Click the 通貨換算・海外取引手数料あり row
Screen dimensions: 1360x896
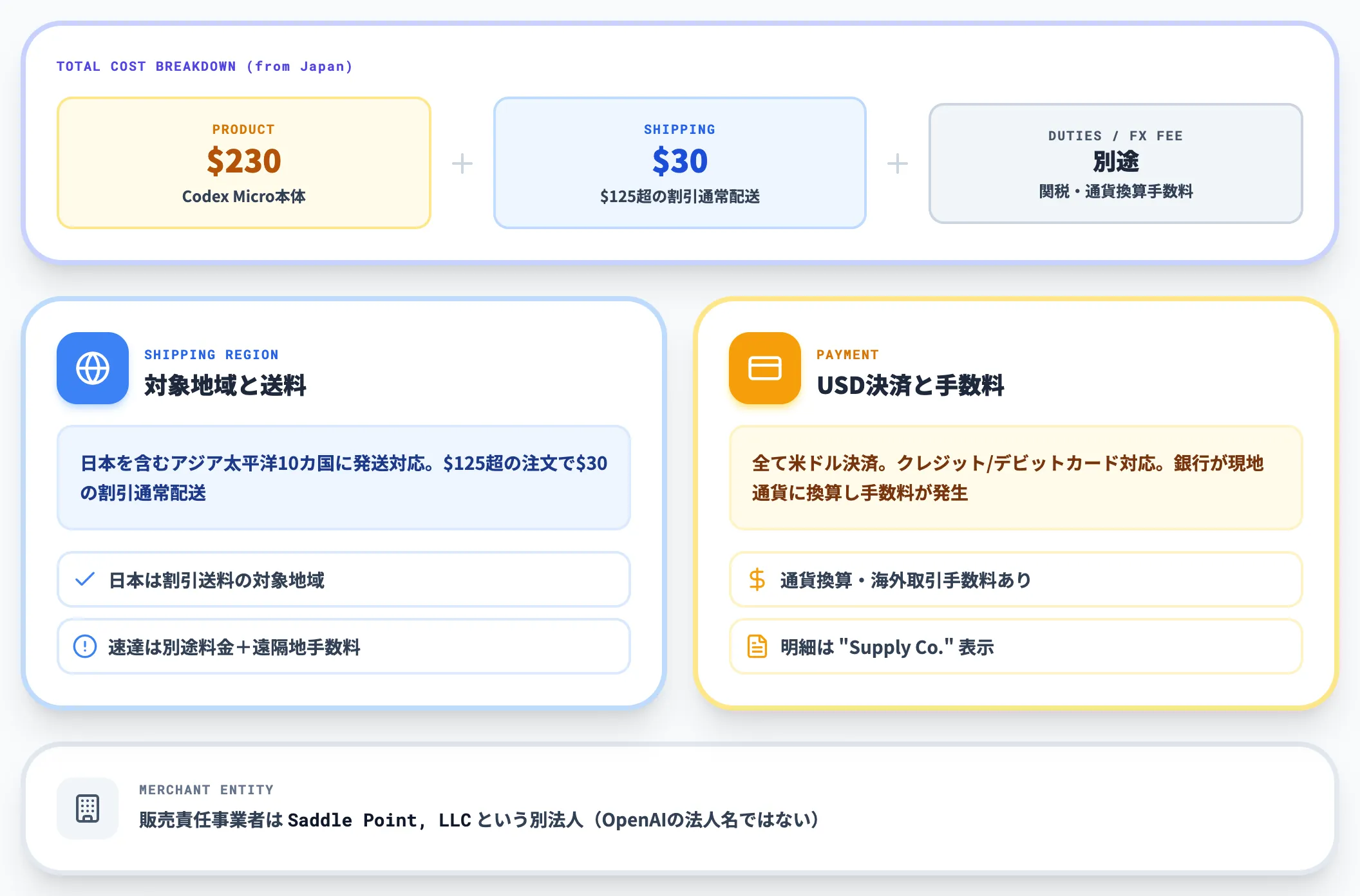click(1016, 579)
